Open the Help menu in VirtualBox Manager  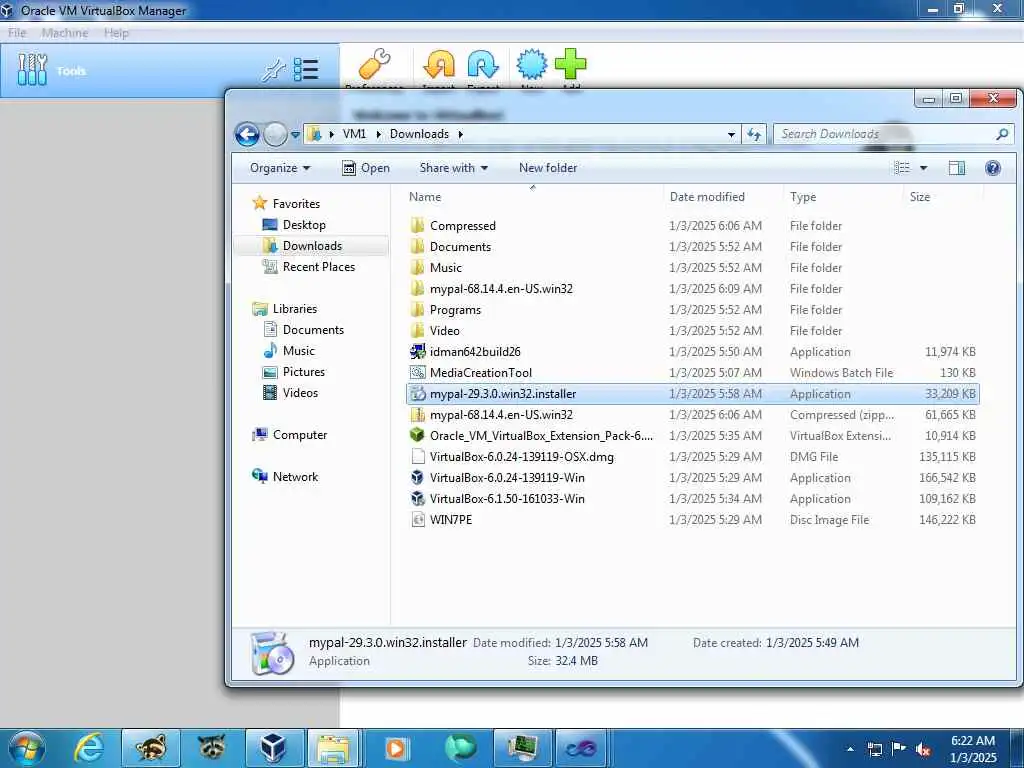pos(116,33)
